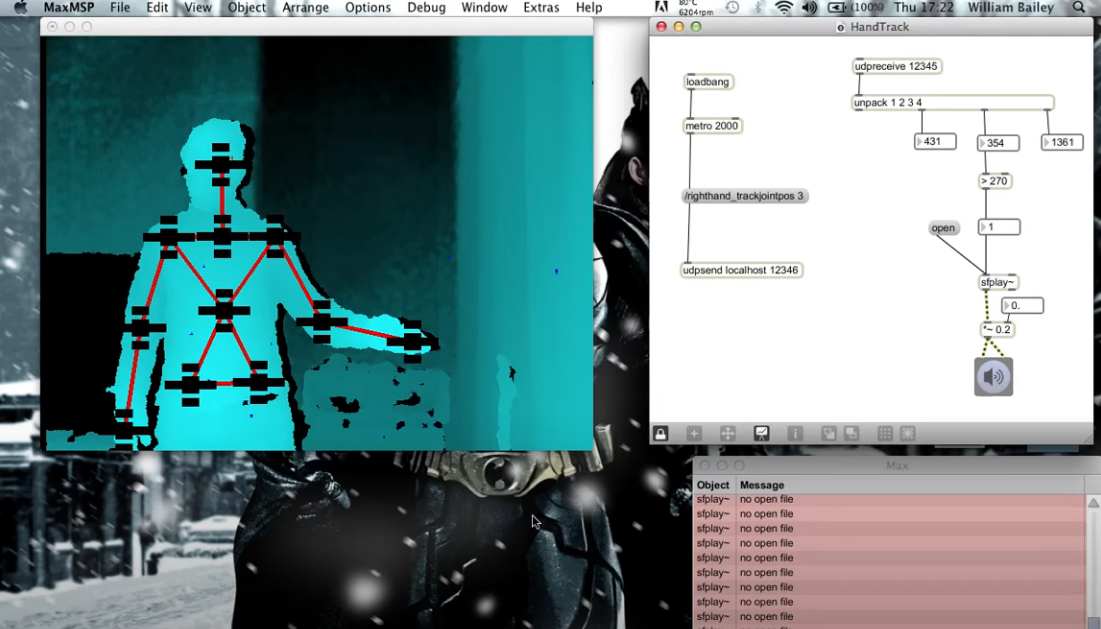The height and width of the screenshot is (629, 1101).
Task: Open the Options menu
Action: (x=368, y=8)
